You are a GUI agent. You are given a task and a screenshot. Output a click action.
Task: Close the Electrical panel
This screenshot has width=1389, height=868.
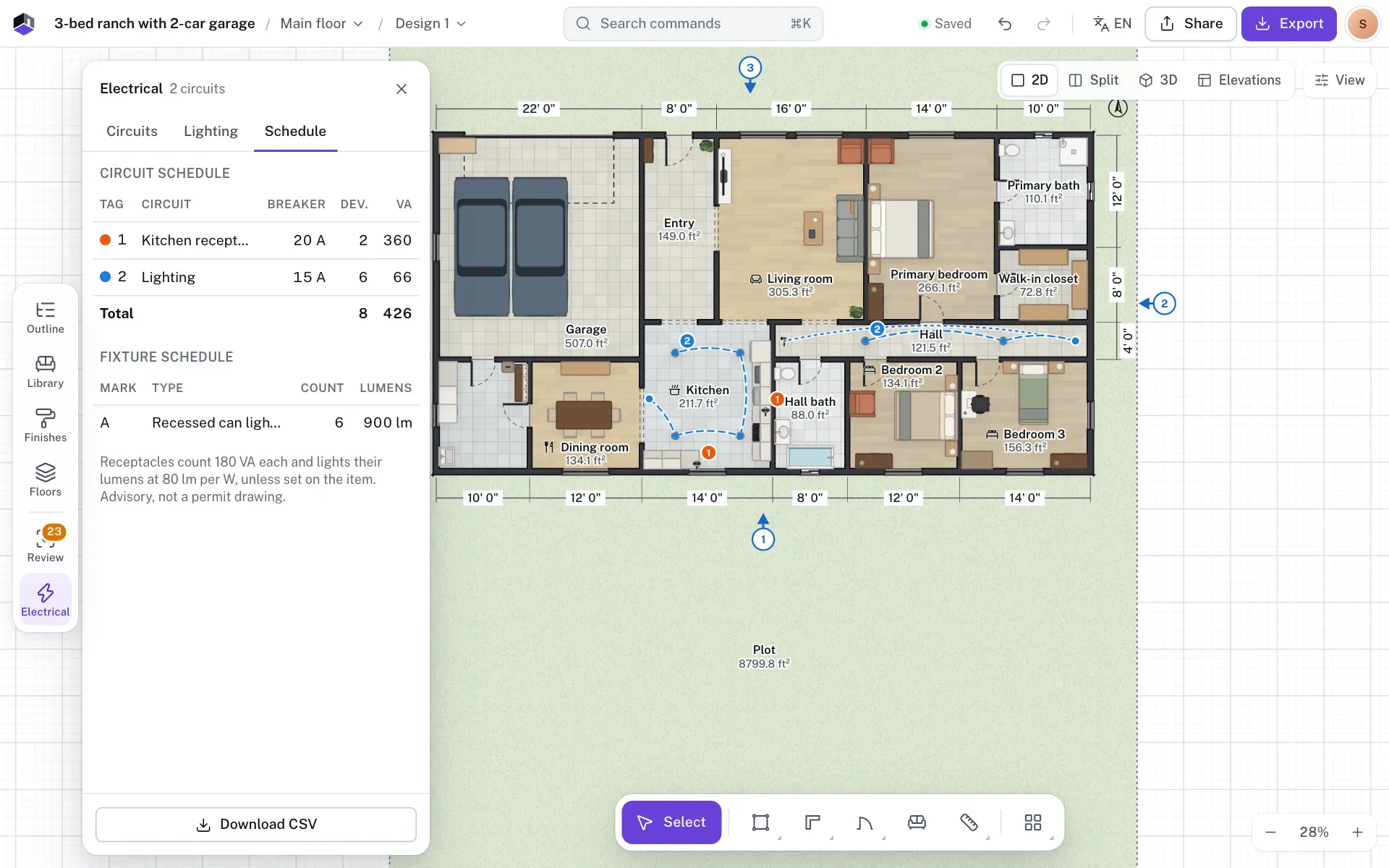tap(402, 89)
